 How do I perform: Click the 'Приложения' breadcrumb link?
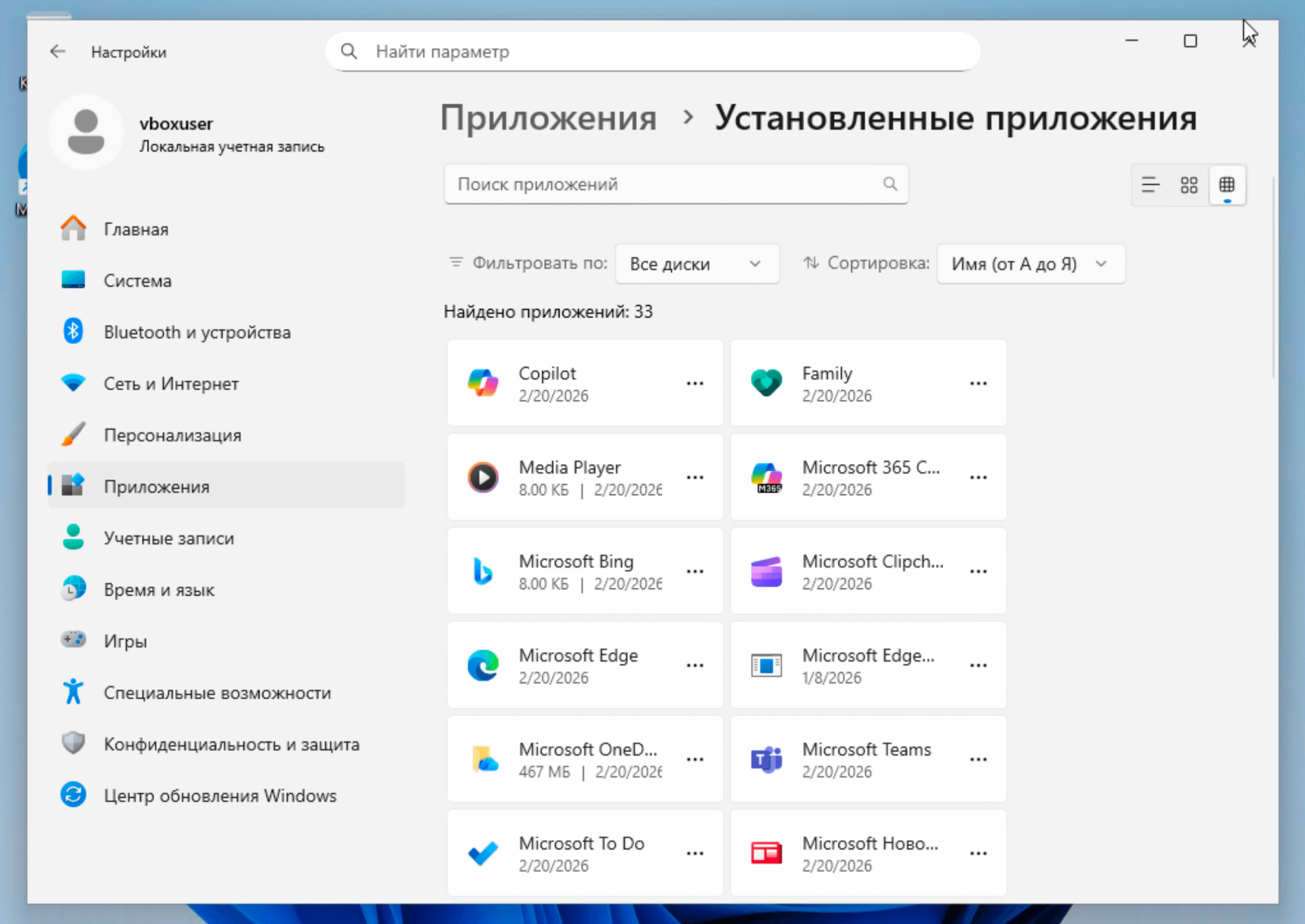click(548, 118)
